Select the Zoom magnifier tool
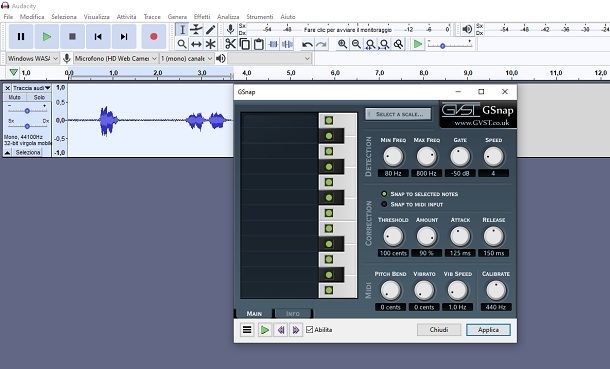 point(182,44)
